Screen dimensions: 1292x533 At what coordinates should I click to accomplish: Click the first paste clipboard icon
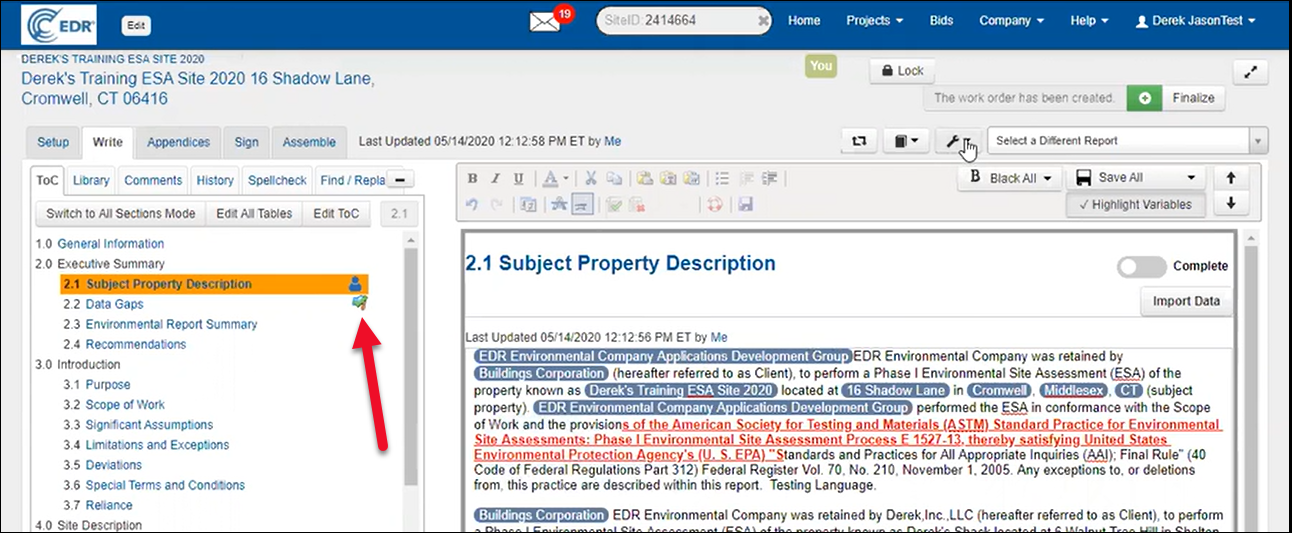644,179
